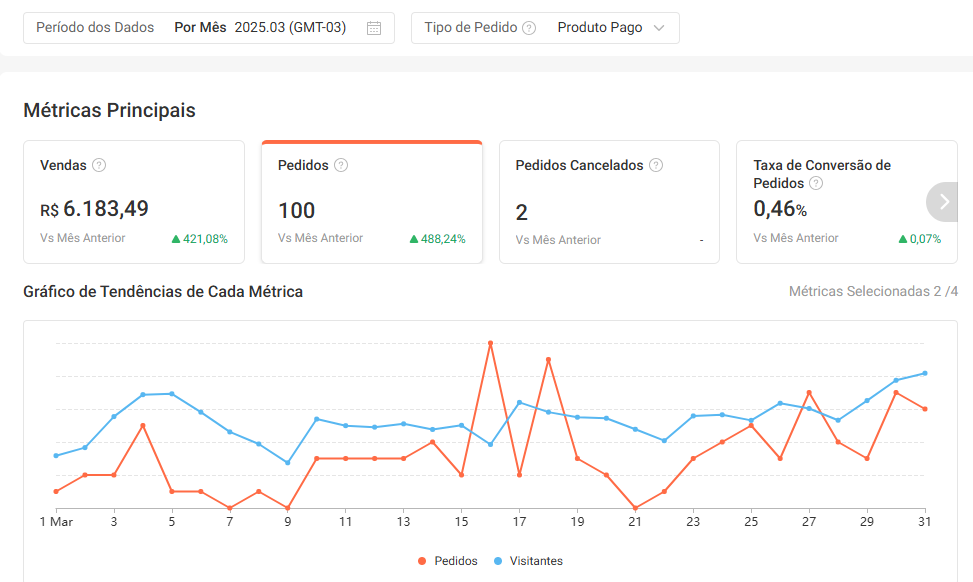Open the Período dos Dados date picker
This screenshot has height=582, width=973.
[209, 28]
